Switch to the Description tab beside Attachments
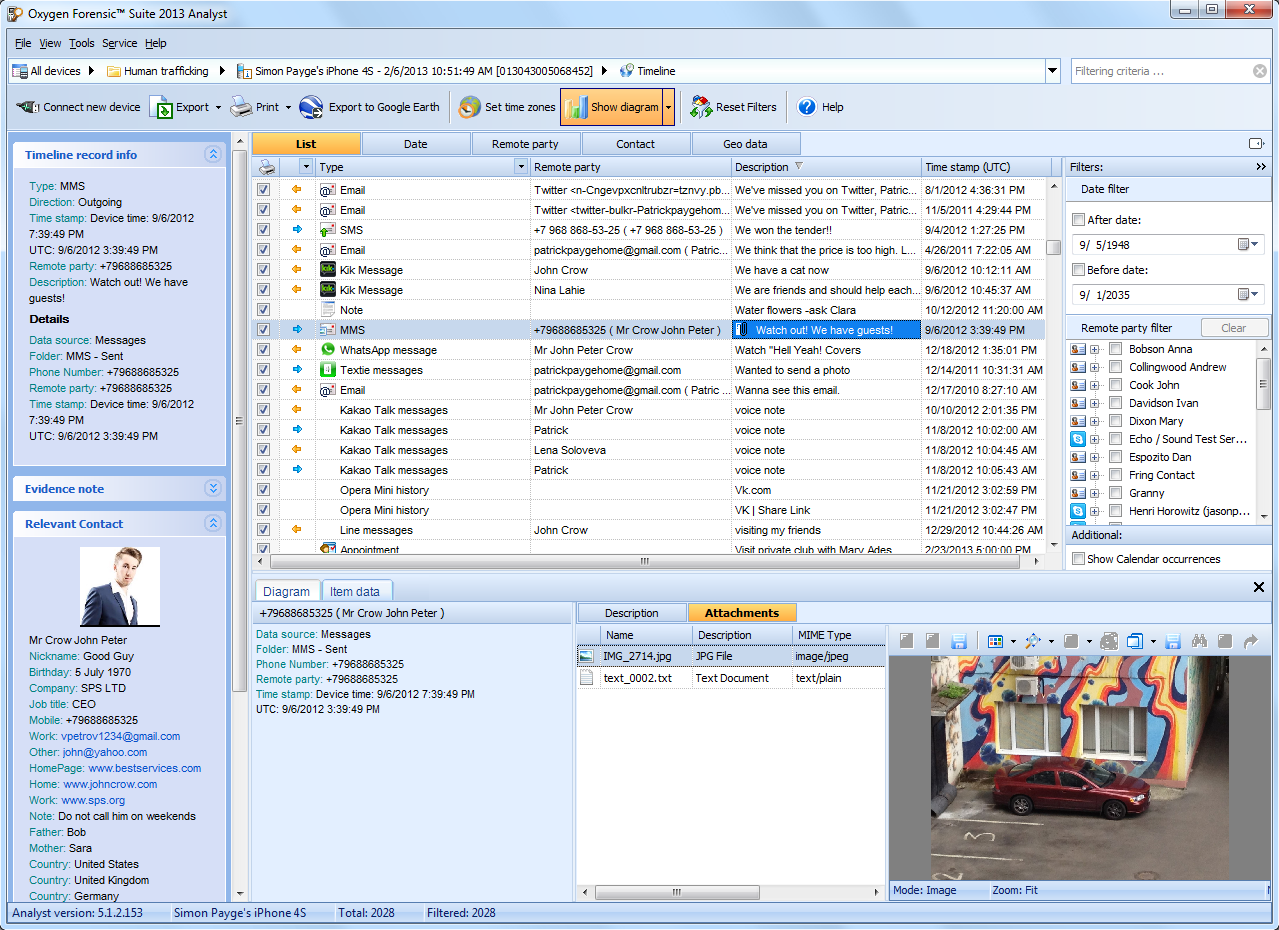This screenshot has height=930, width=1279. [x=631, y=613]
